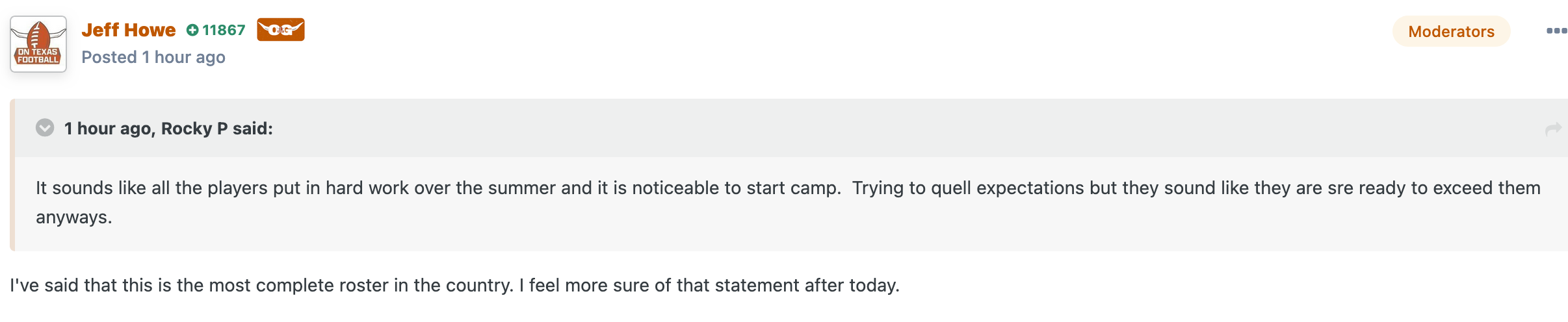The width and height of the screenshot is (1568, 322).
Task: Click the quote block's orange left border
Action: [x=12, y=175]
